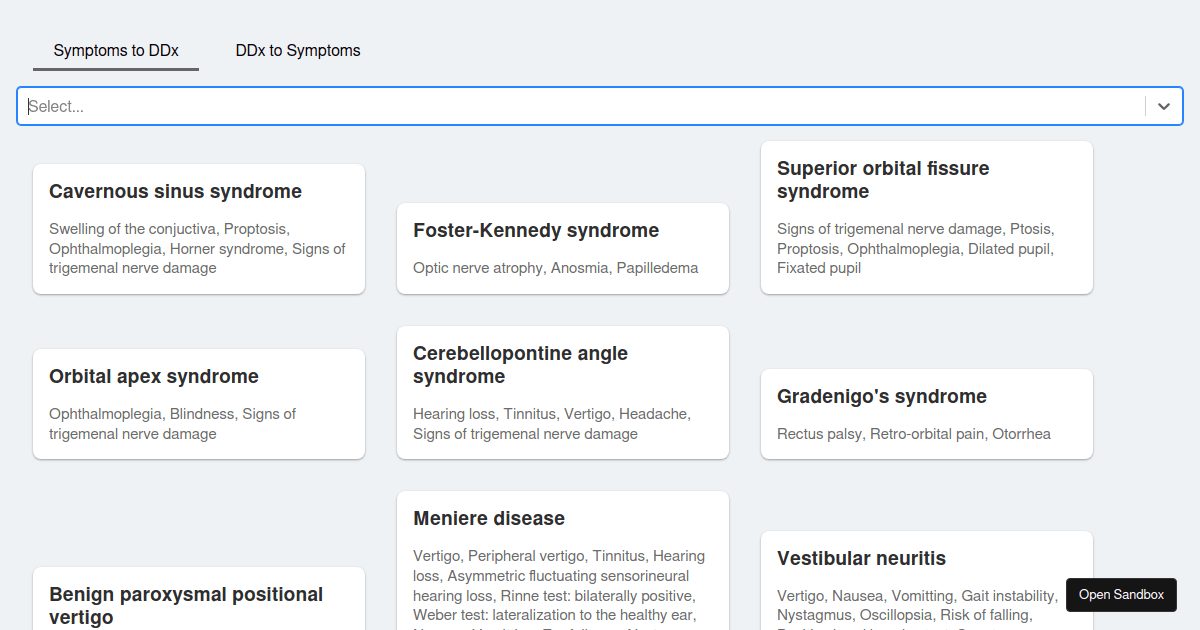This screenshot has width=1200, height=630.
Task: Click the Foster-Kennedy syndrome card title
Action: [536, 230]
